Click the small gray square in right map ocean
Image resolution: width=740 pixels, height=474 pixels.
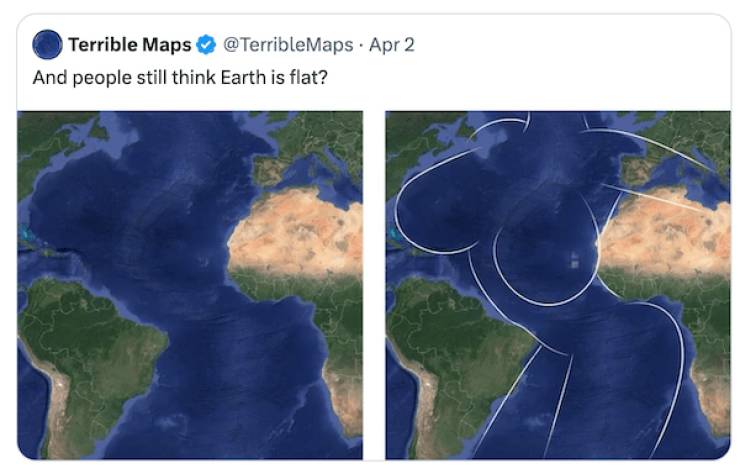(x=574, y=262)
